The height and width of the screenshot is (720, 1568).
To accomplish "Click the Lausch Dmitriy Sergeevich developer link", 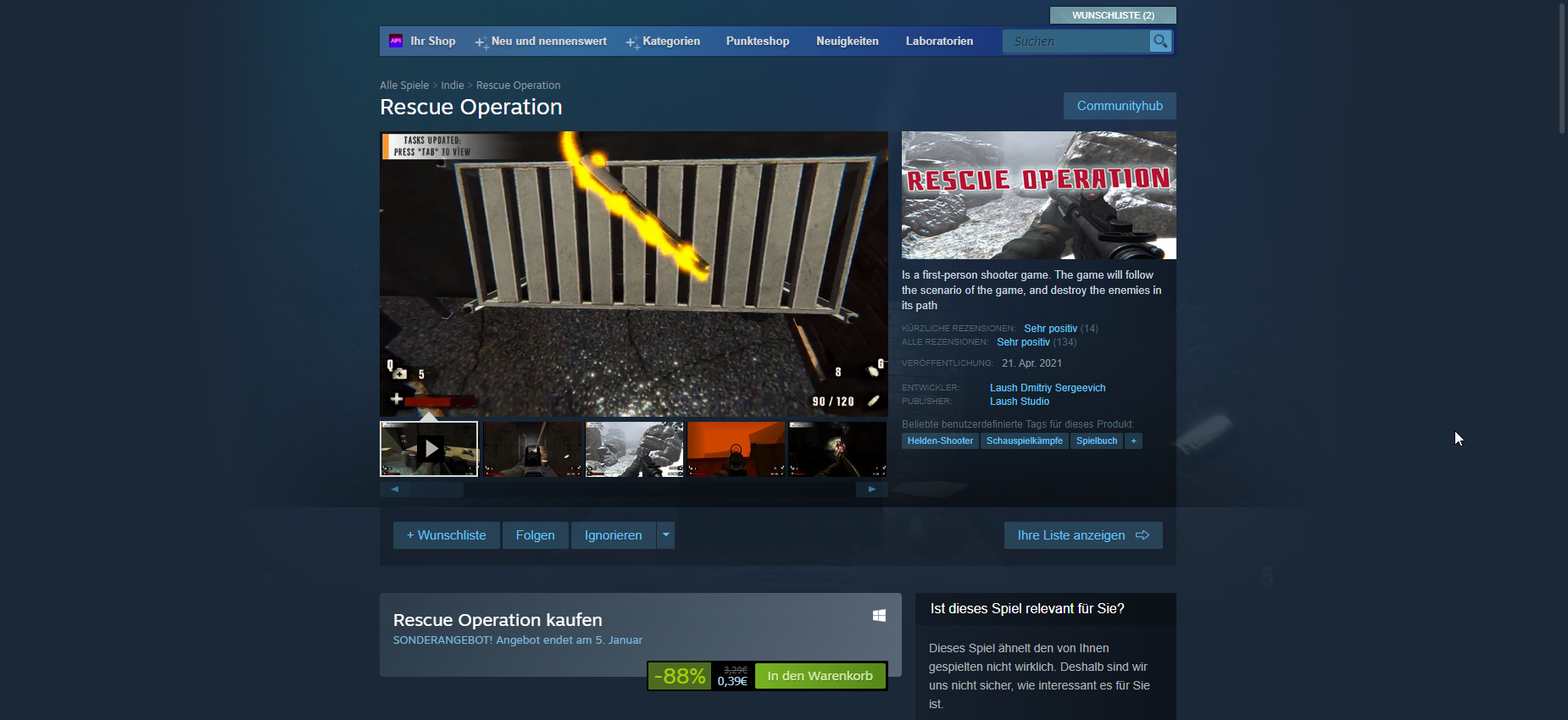I will [x=1048, y=388].
